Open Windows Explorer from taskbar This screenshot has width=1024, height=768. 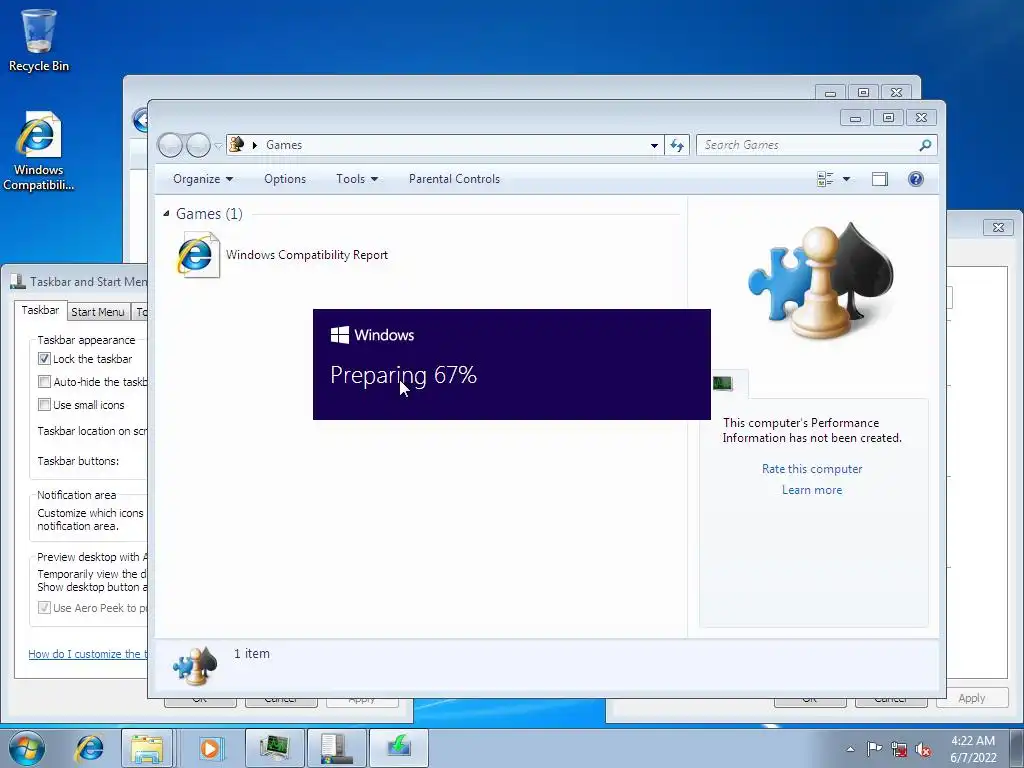point(147,748)
